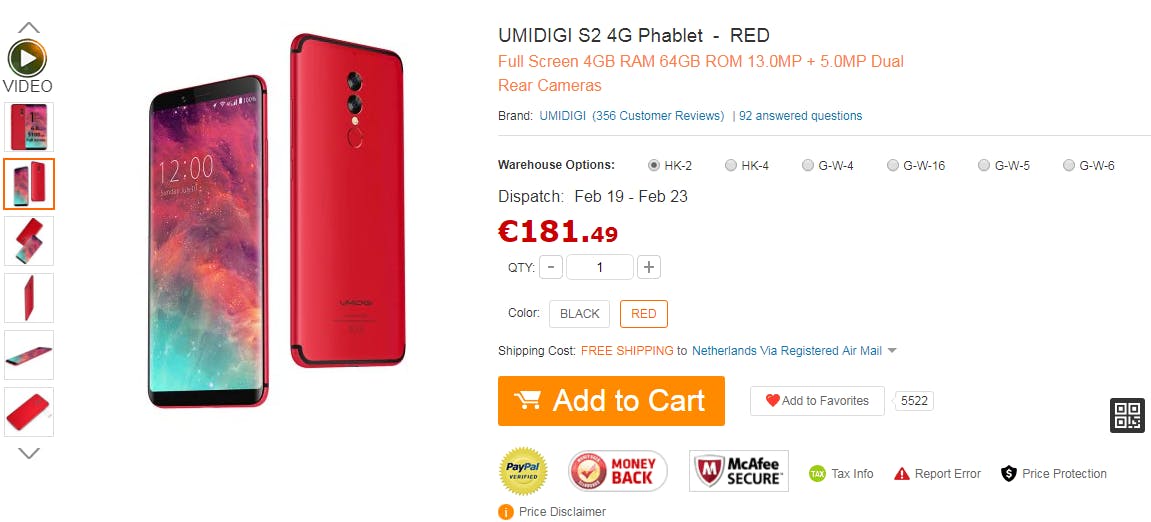Add to Favorites with heart button
Image resolution: width=1151 pixels, height=522 pixels.
817,401
